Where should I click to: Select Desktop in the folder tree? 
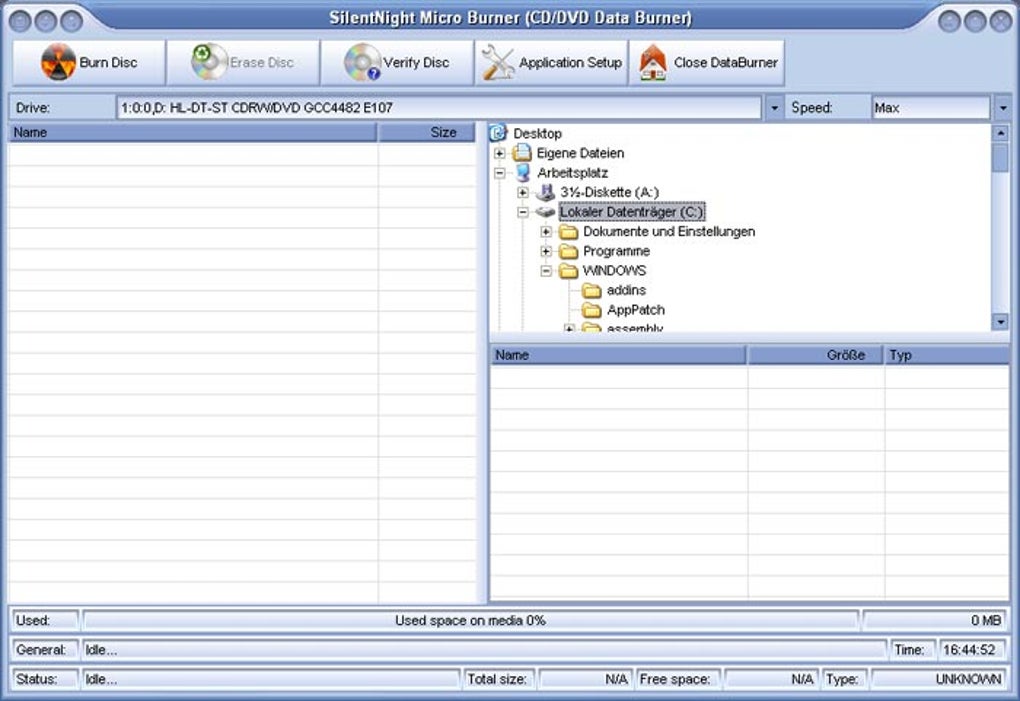click(x=537, y=134)
